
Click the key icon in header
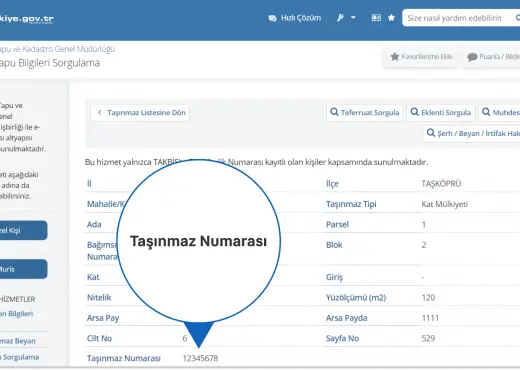[340, 18]
